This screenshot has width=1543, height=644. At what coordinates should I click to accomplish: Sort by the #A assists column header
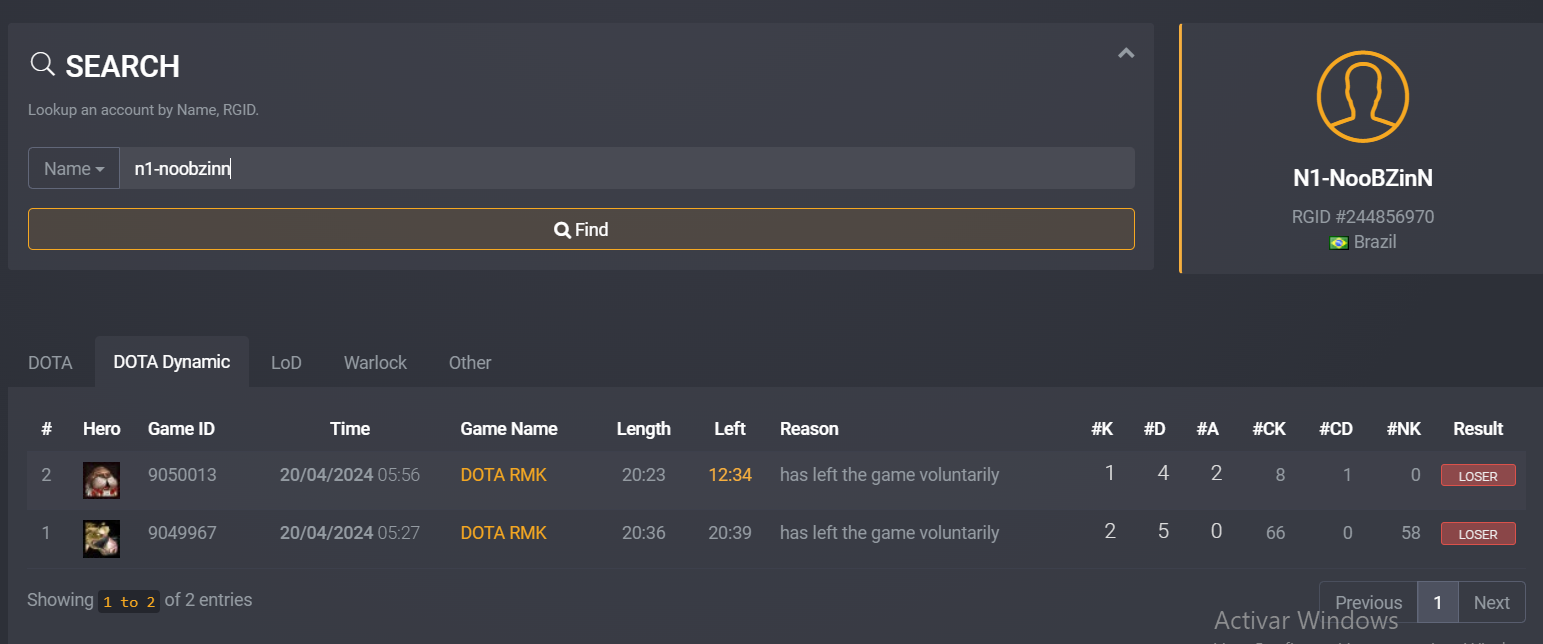(x=1208, y=429)
